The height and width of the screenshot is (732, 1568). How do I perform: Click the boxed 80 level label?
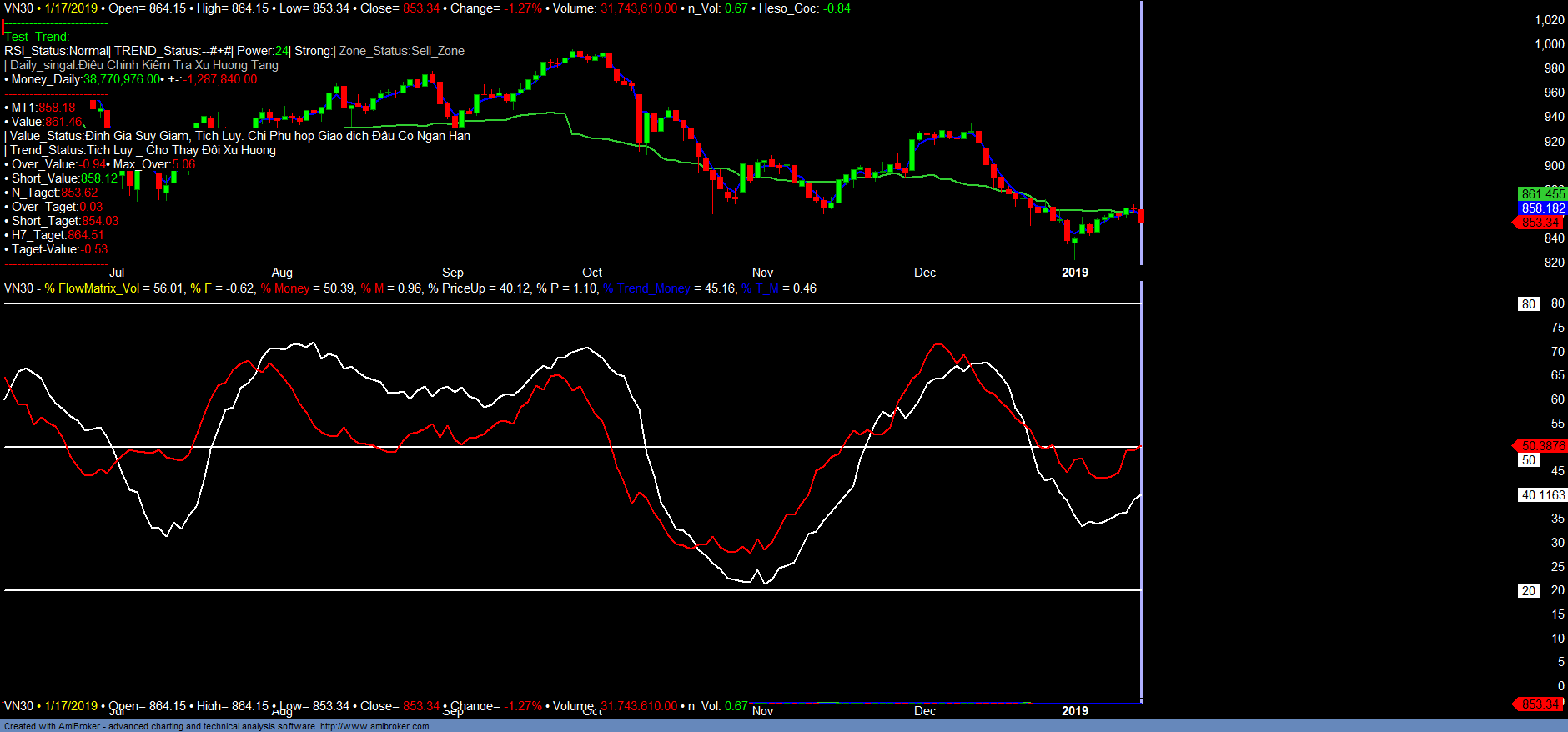coord(1528,304)
